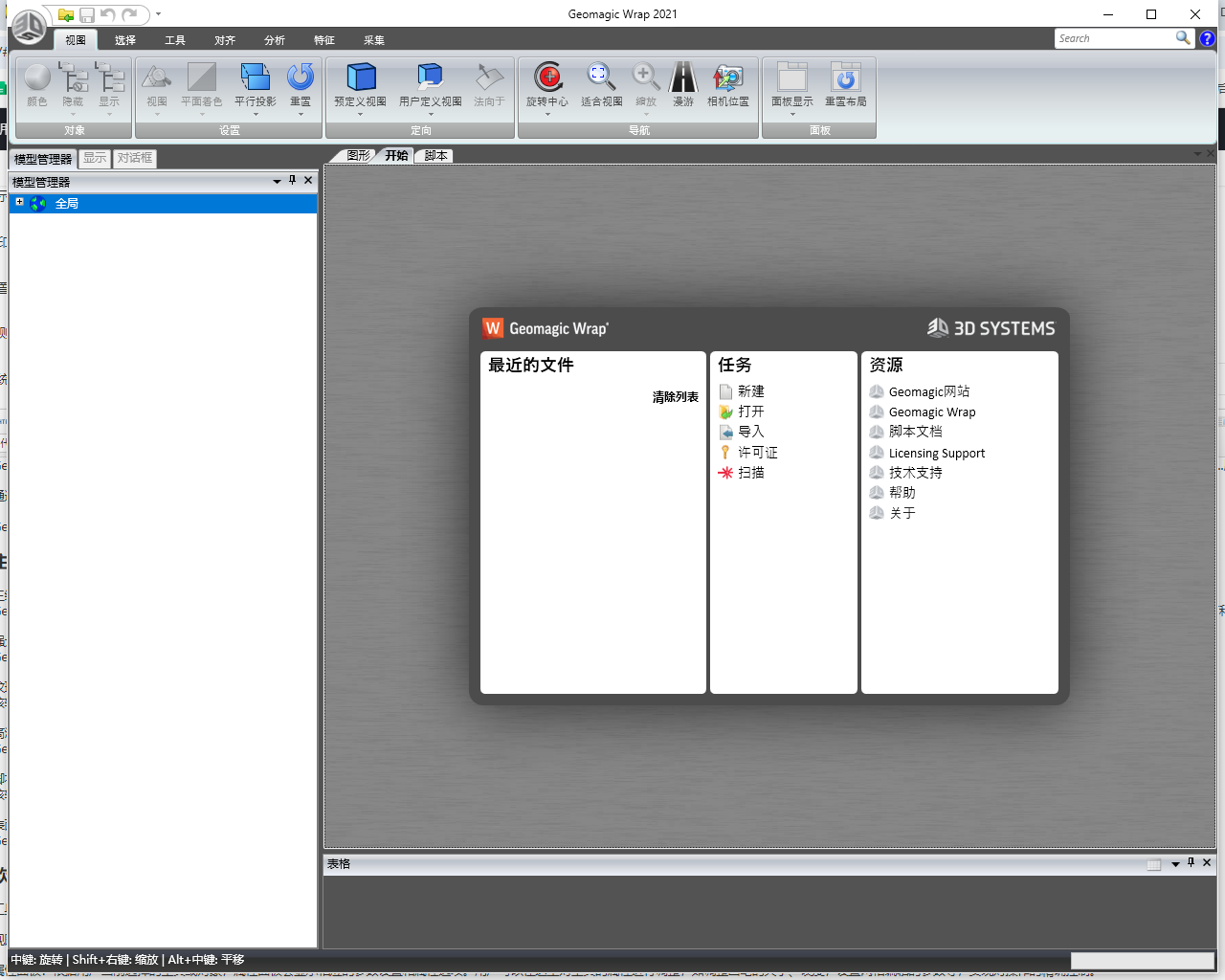Open the 关于 resource link

(902, 513)
